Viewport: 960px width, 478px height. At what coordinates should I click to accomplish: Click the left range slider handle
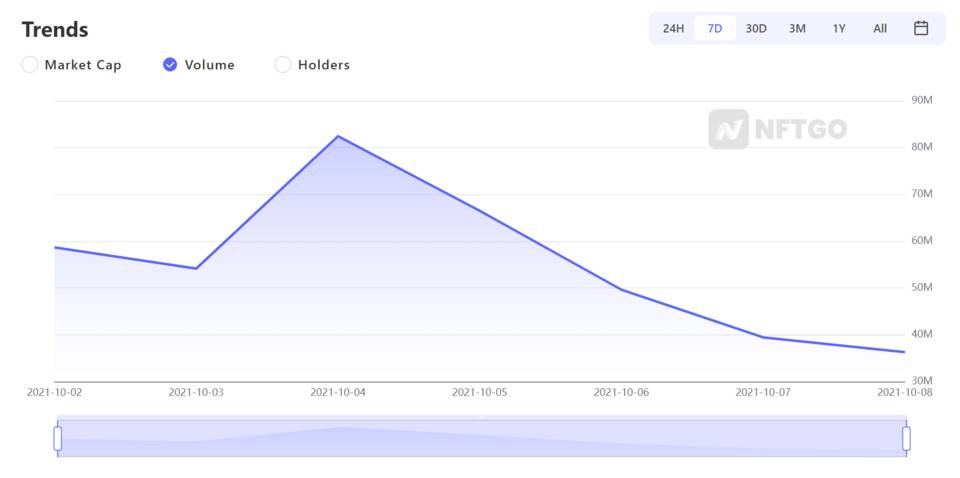tap(58, 439)
